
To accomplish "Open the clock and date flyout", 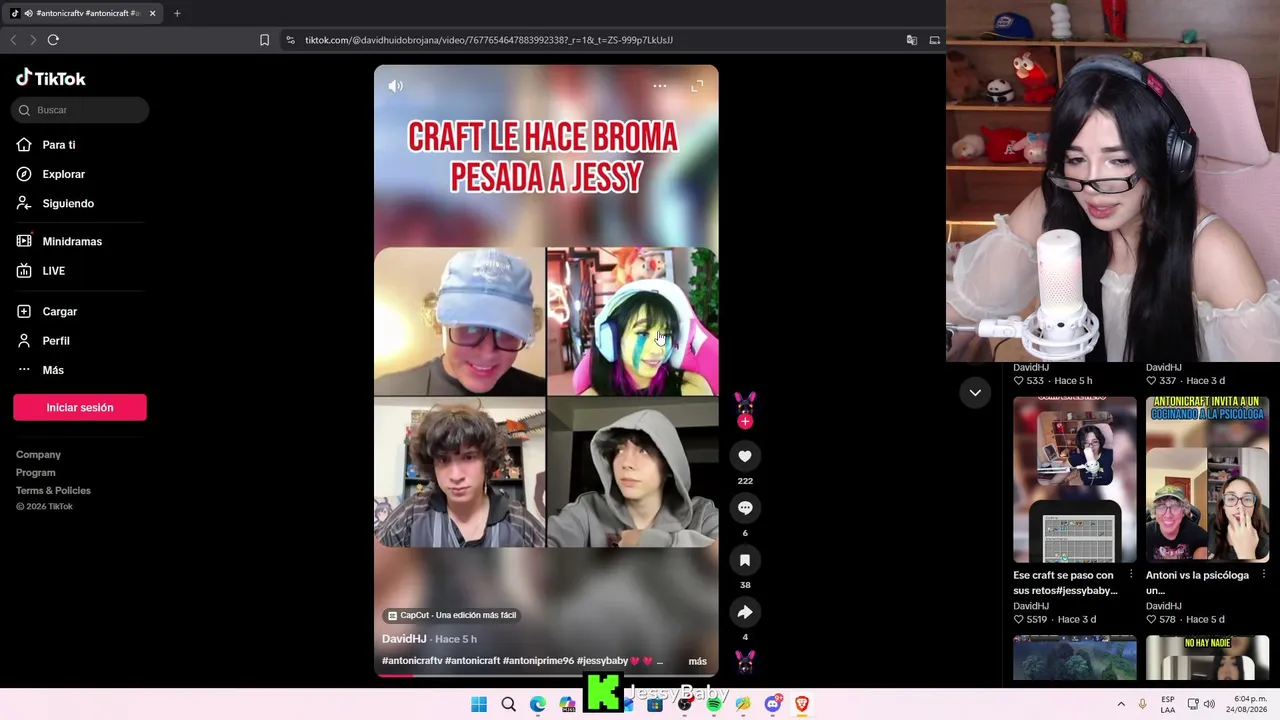I will tap(1249, 704).
